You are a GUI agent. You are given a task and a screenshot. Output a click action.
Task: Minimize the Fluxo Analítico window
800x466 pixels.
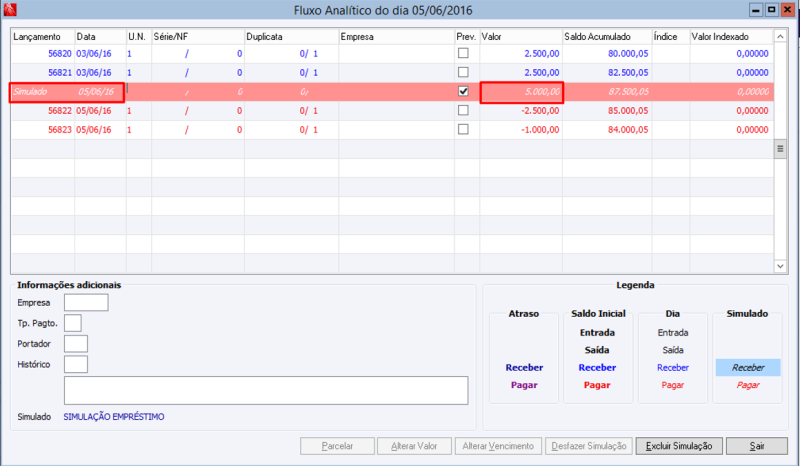click(x=756, y=10)
